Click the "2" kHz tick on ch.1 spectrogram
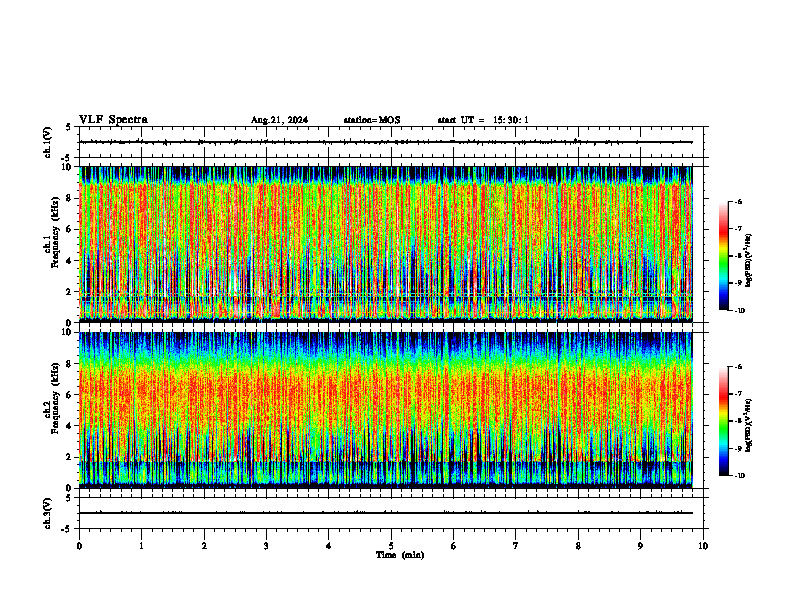The image size is (792, 612). 69,292
